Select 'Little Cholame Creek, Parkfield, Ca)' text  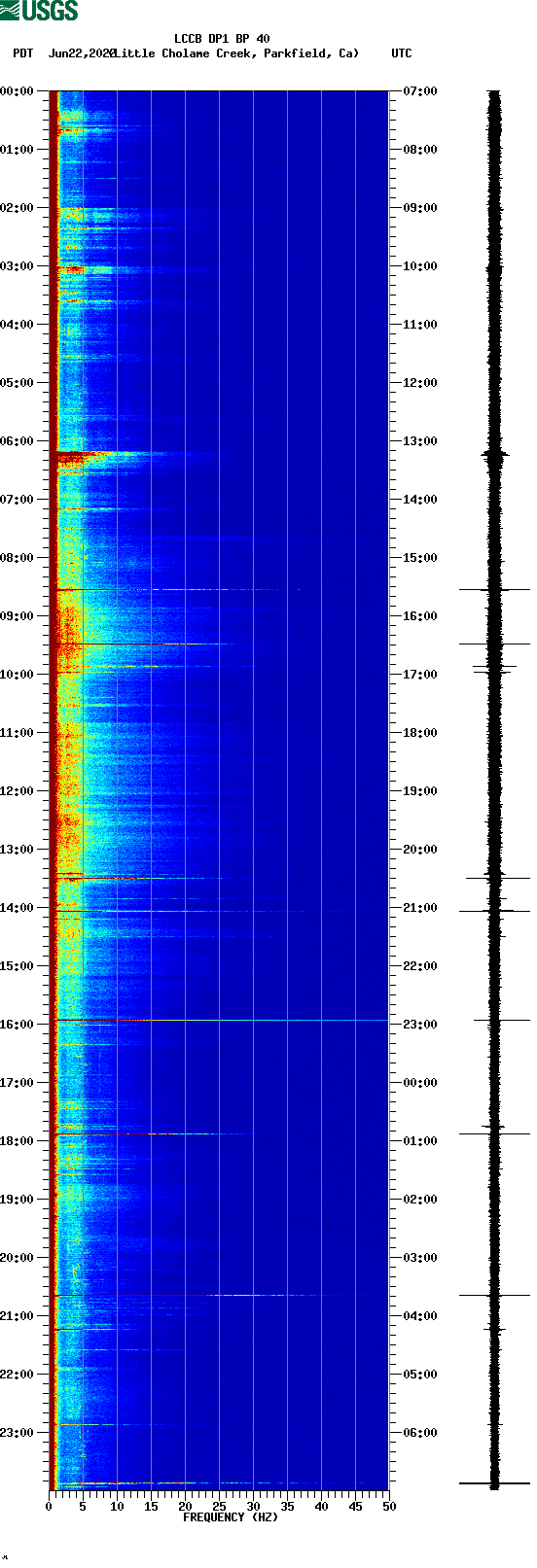[236, 53]
